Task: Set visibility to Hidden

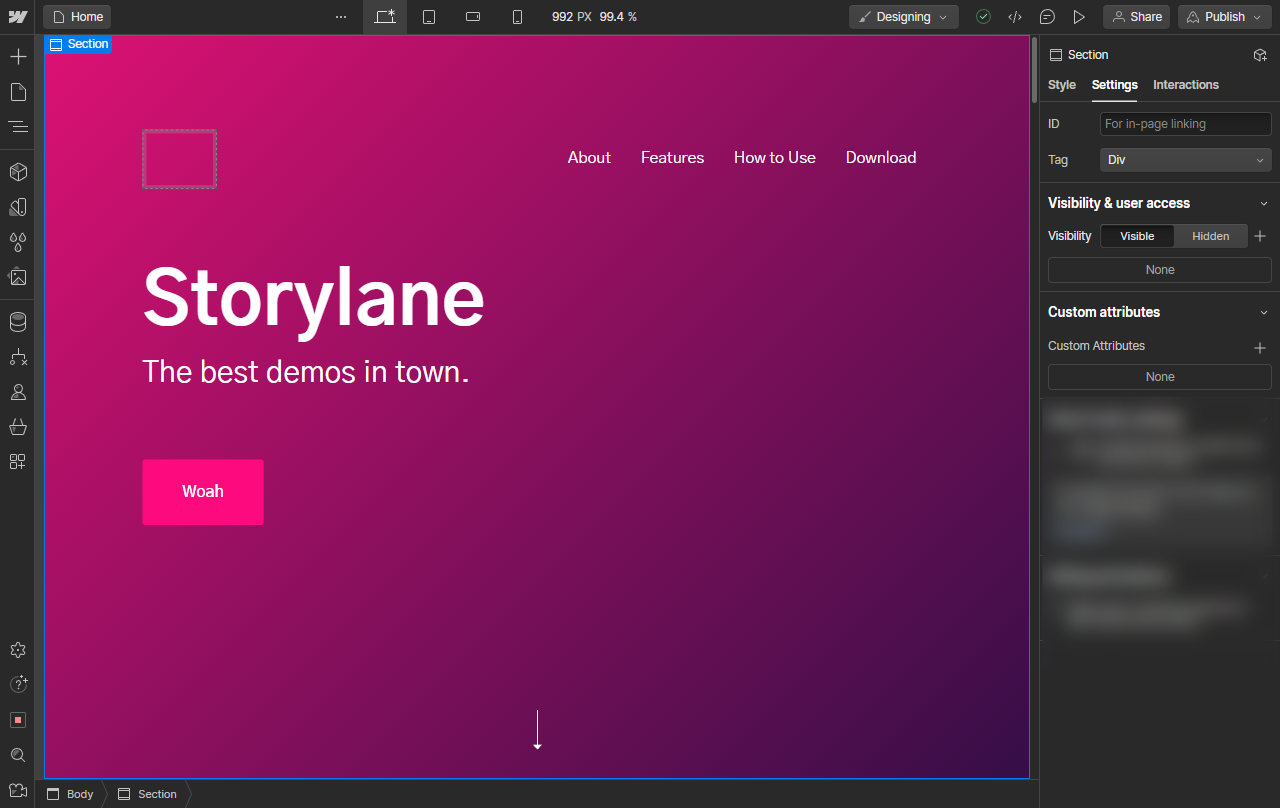Action: click(1210, 236)
